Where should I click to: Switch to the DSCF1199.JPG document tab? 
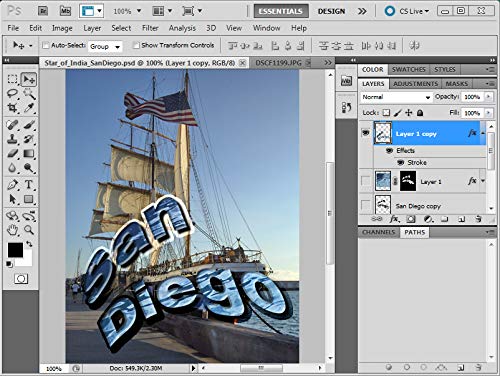coord(278,62)
